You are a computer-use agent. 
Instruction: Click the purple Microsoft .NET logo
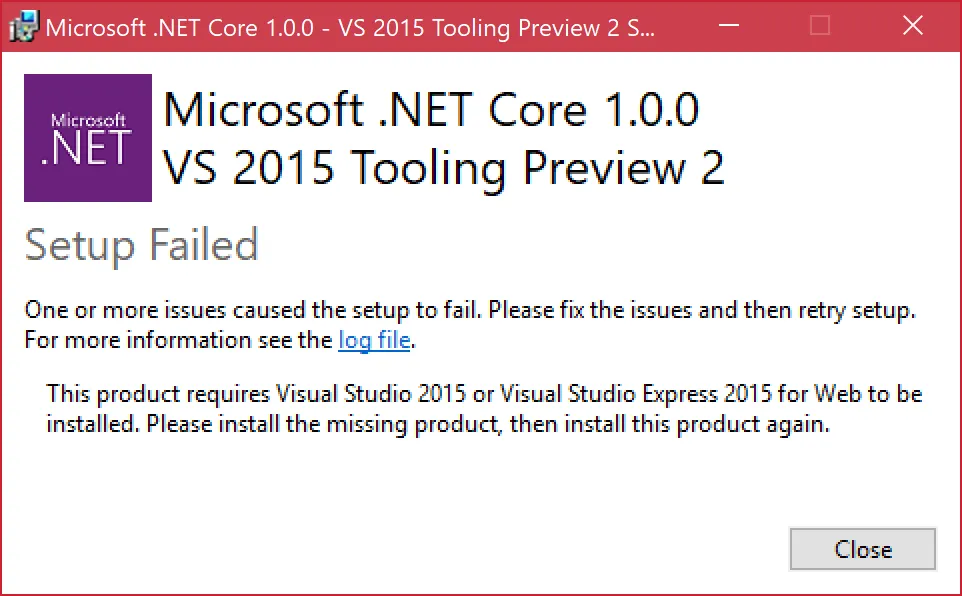(88, 138)
